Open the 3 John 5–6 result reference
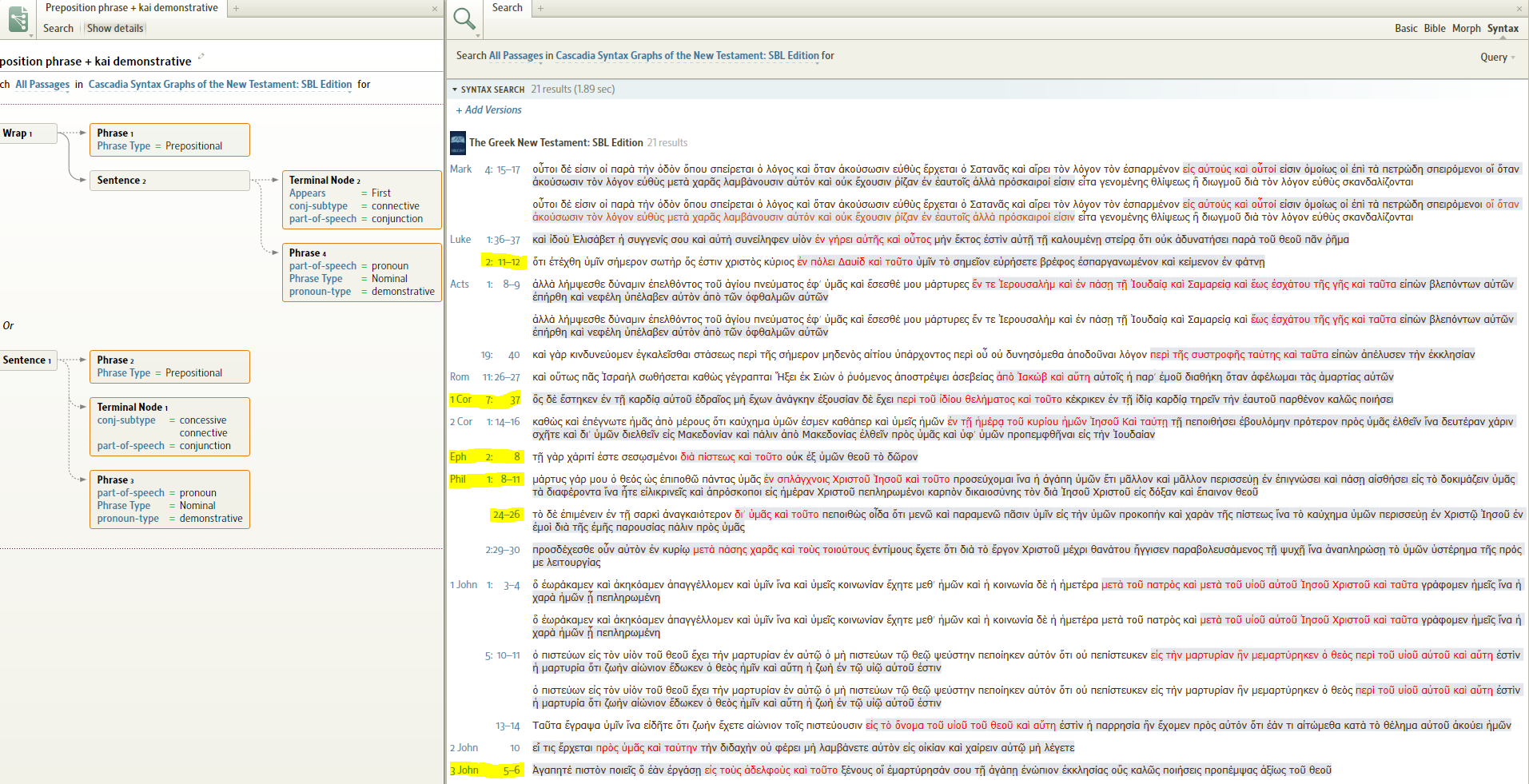 [x=485, y=770]
